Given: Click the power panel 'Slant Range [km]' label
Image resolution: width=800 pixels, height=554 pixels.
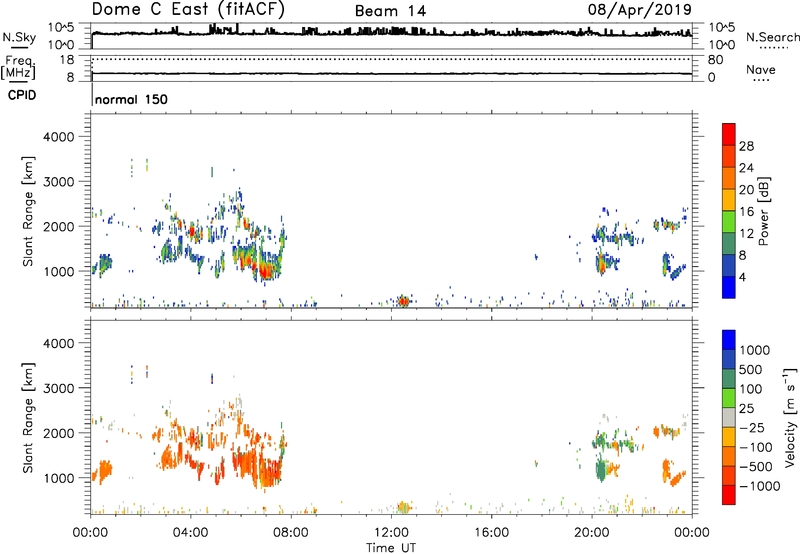Looking at the screenshot, I should (x=28, y=211).
